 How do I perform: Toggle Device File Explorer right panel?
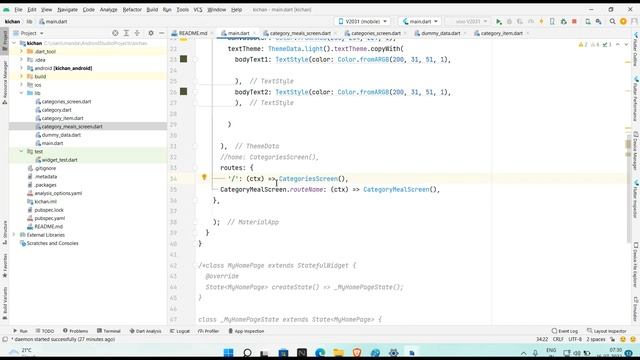coord(636,265)
